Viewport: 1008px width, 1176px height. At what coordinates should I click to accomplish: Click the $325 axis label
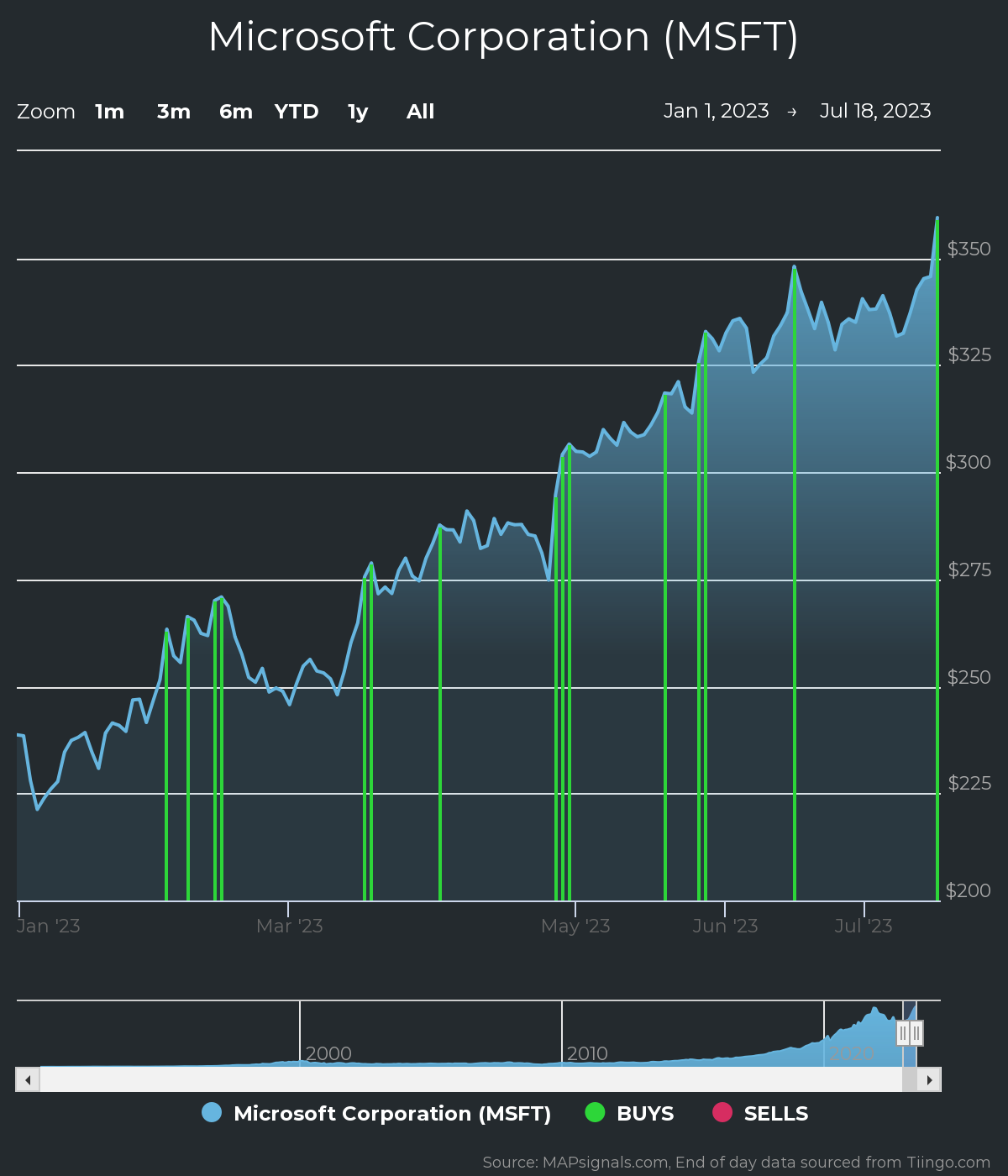(x=969, y=354)
